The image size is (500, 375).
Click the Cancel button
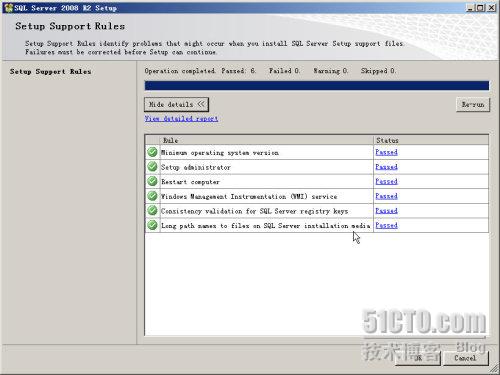coord(466,358)
